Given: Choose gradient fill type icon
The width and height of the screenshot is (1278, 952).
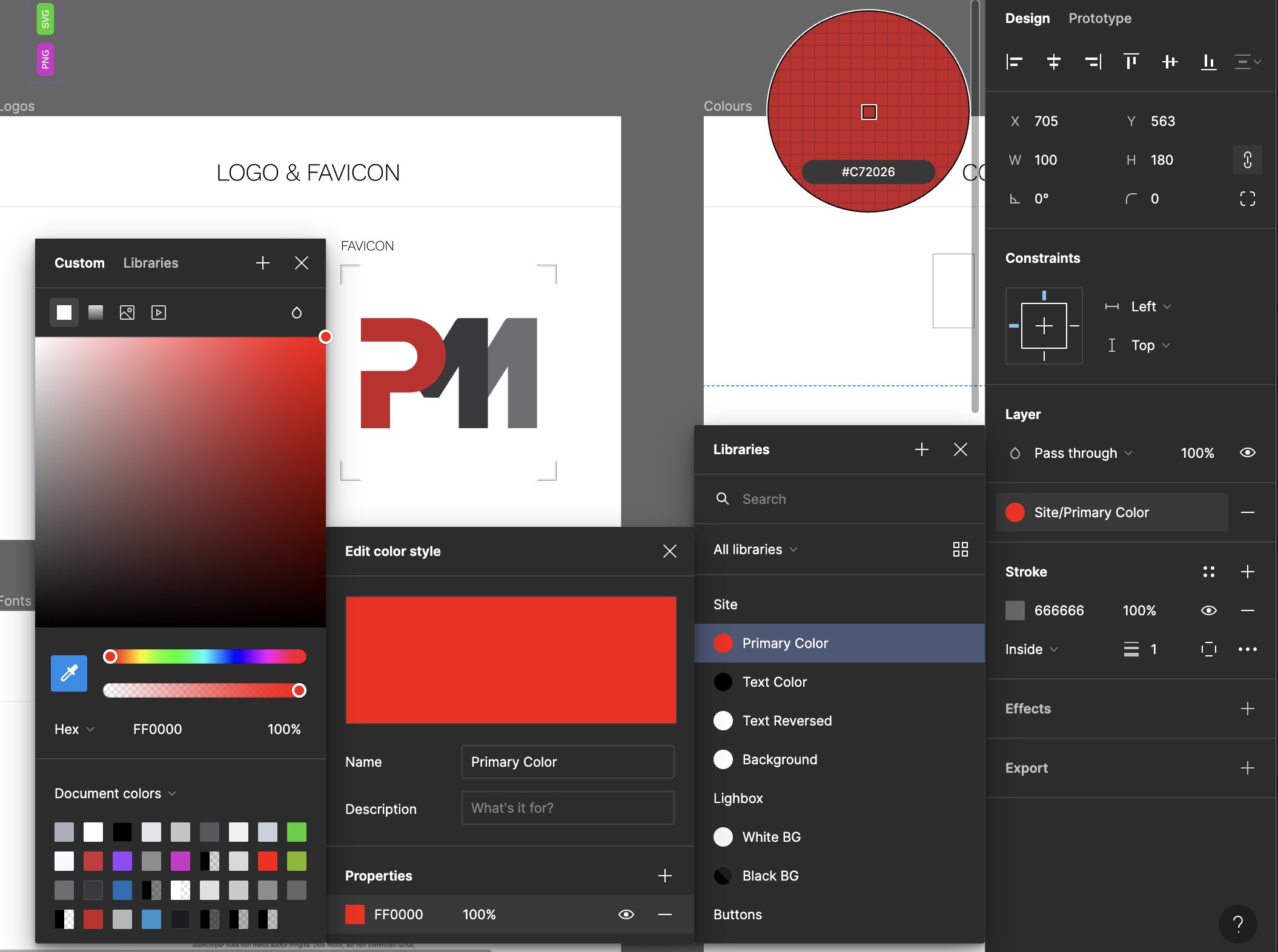Looking at the screenshot, I should [96, 312].
